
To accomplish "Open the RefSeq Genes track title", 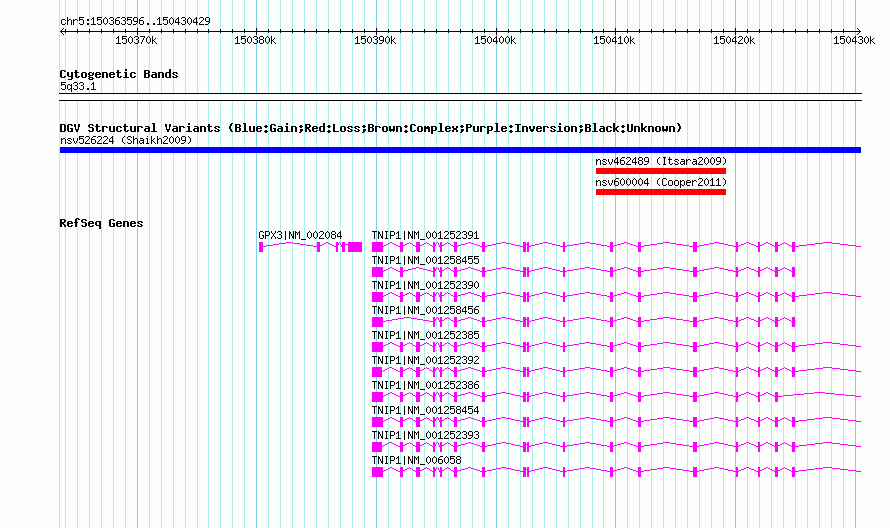I will tap(101, 223).
